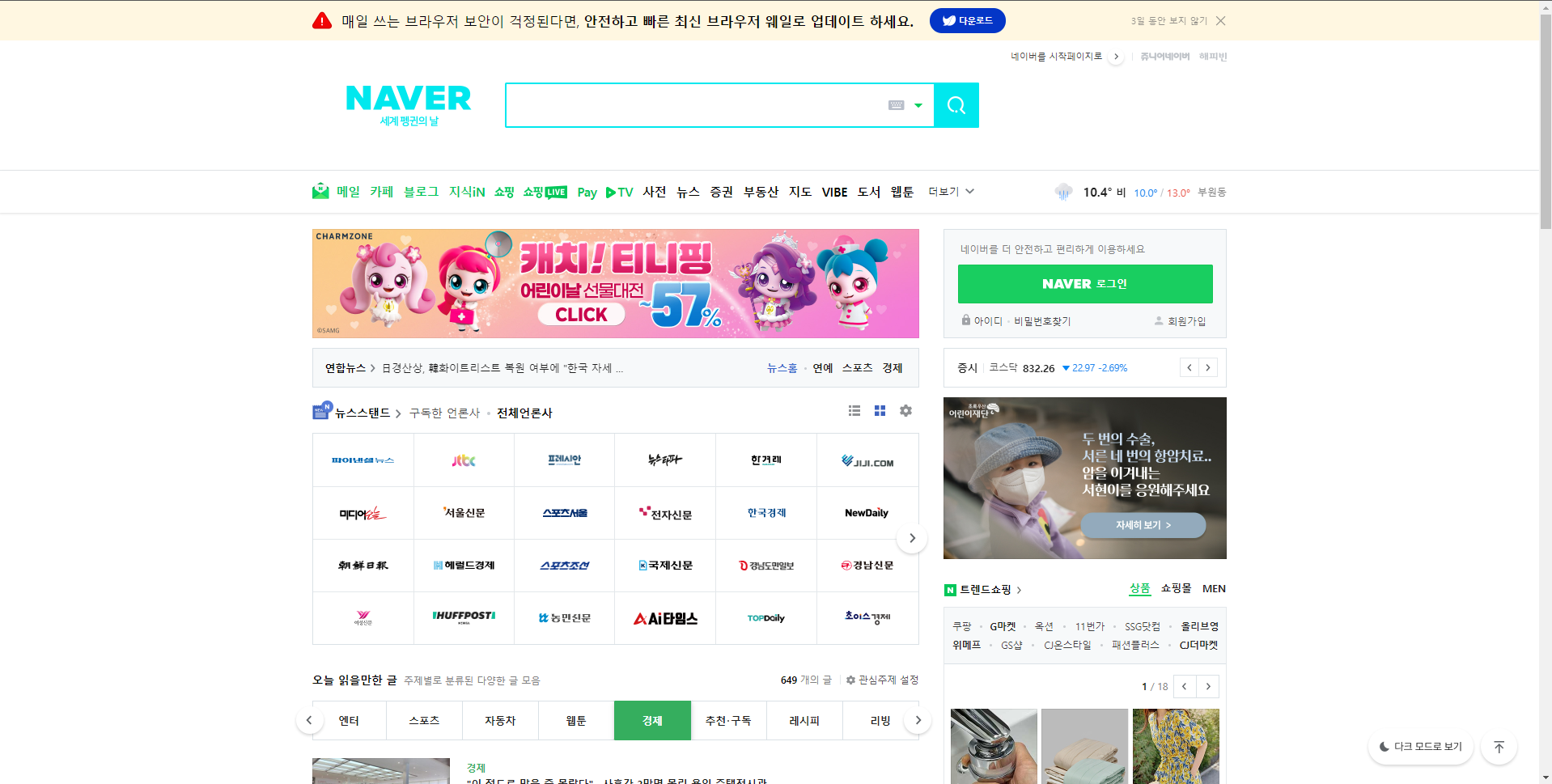
Task: Open 관심주제 설정 gear link
Action: (x=882, y=680)
